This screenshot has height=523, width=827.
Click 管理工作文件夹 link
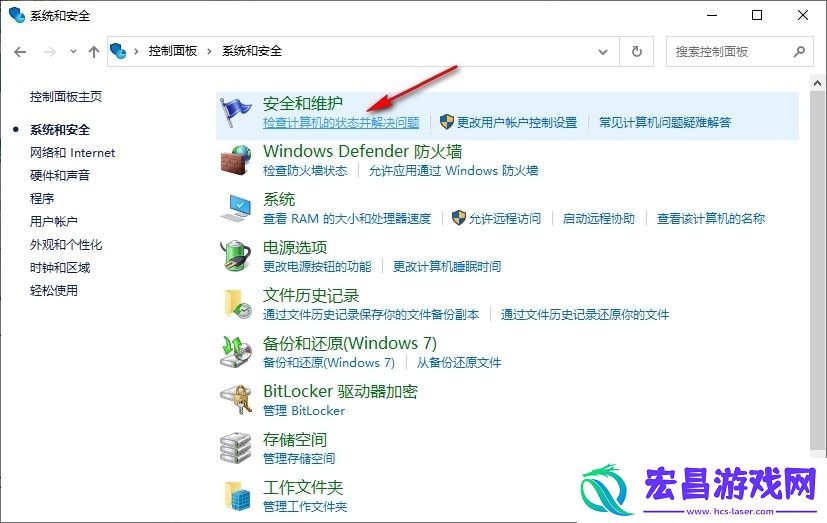tap(305, 507)
